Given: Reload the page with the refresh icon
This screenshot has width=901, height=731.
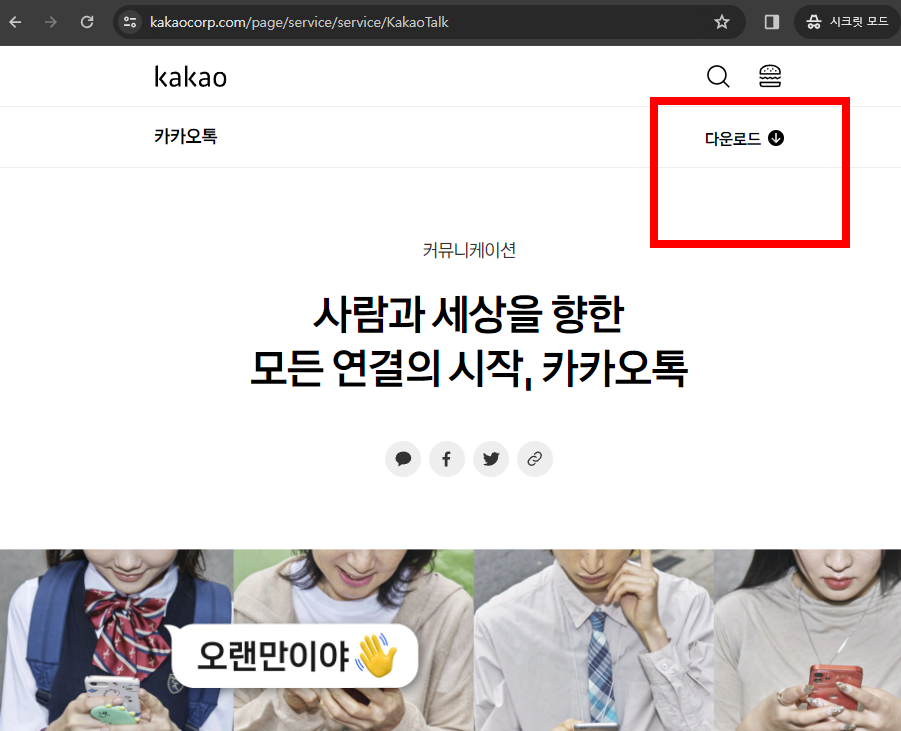Looking at the screenshot, I should click(x=87, y=21).
